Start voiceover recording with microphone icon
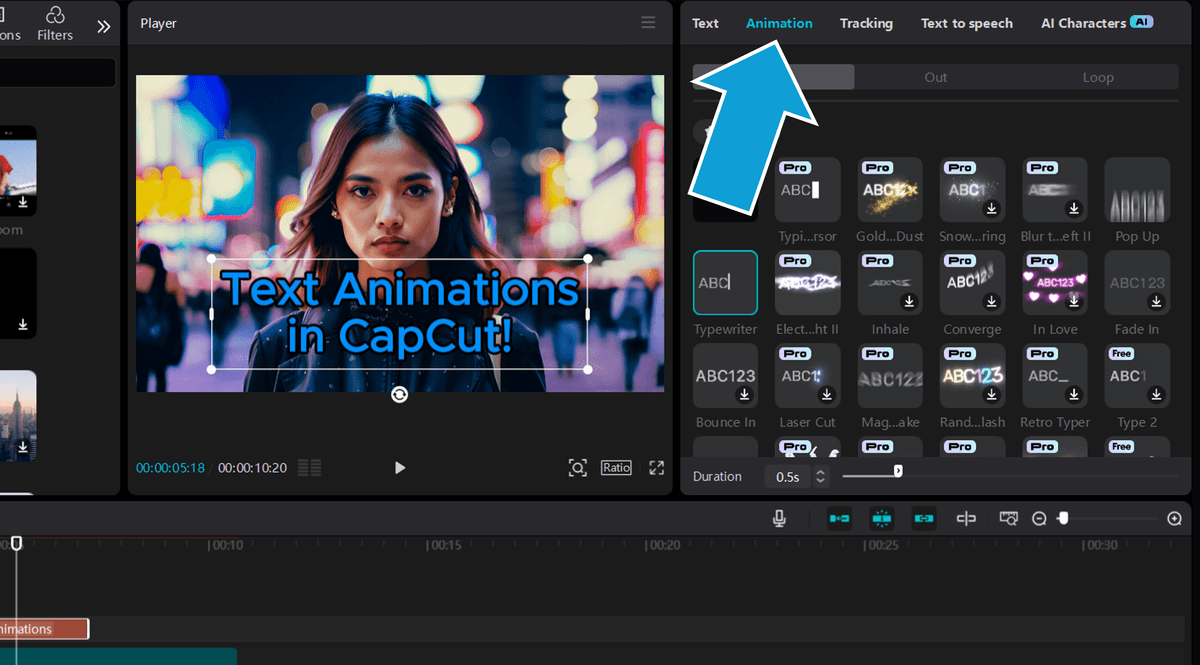The image size is (1200, 665). [x=779, y=518]
